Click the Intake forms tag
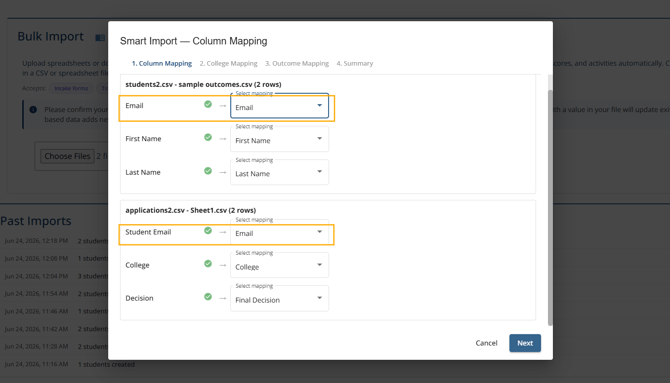The width and height of the screenshot is (670, 383). point(71,88)
